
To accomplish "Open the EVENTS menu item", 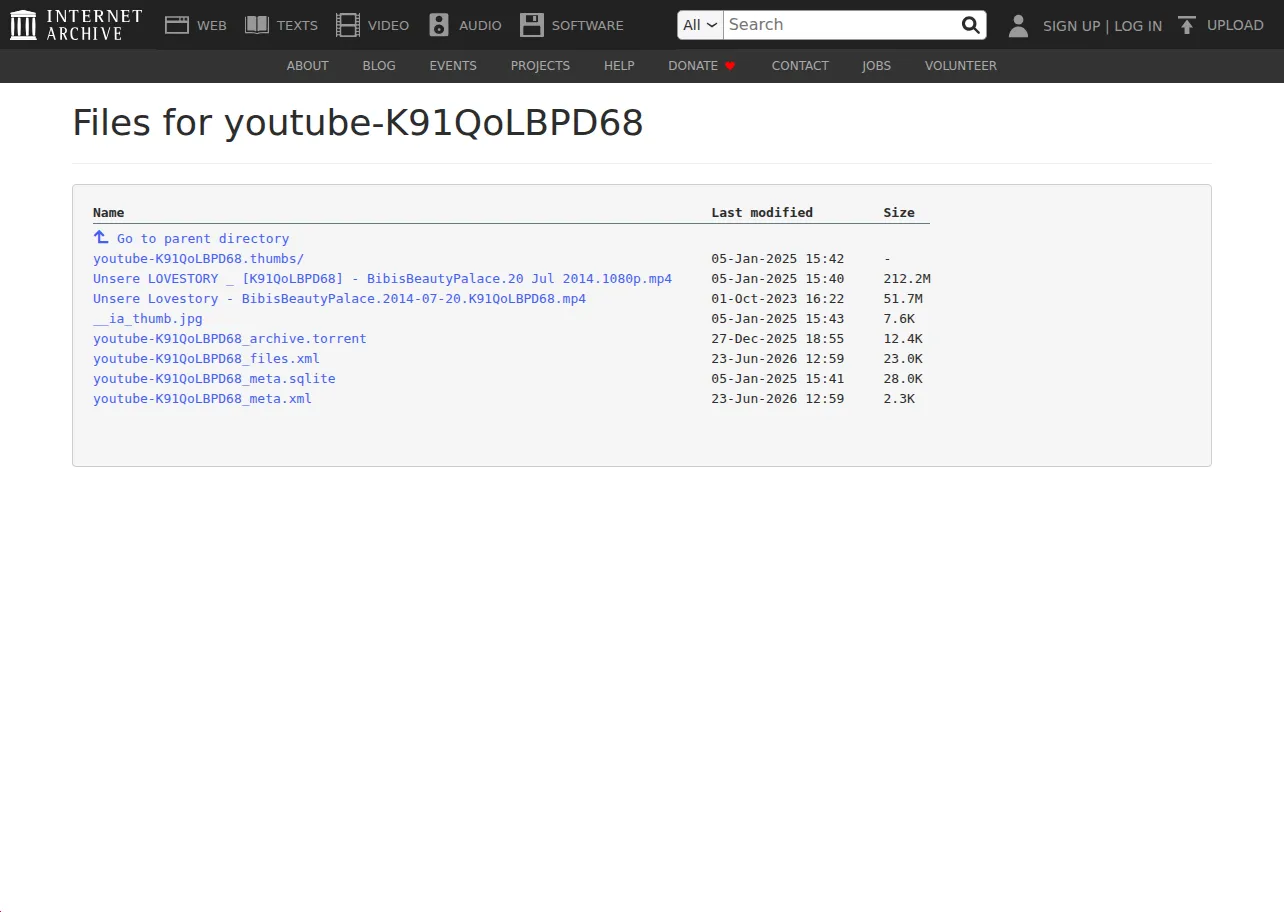I will 453,66.
